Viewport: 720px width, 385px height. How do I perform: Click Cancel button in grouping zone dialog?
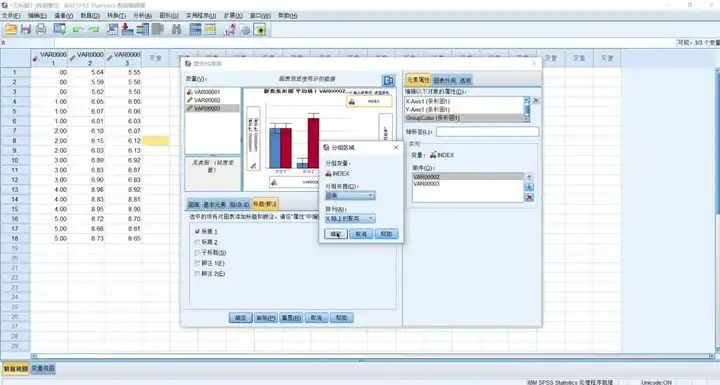pyautogui.click(x=361, y=234)
